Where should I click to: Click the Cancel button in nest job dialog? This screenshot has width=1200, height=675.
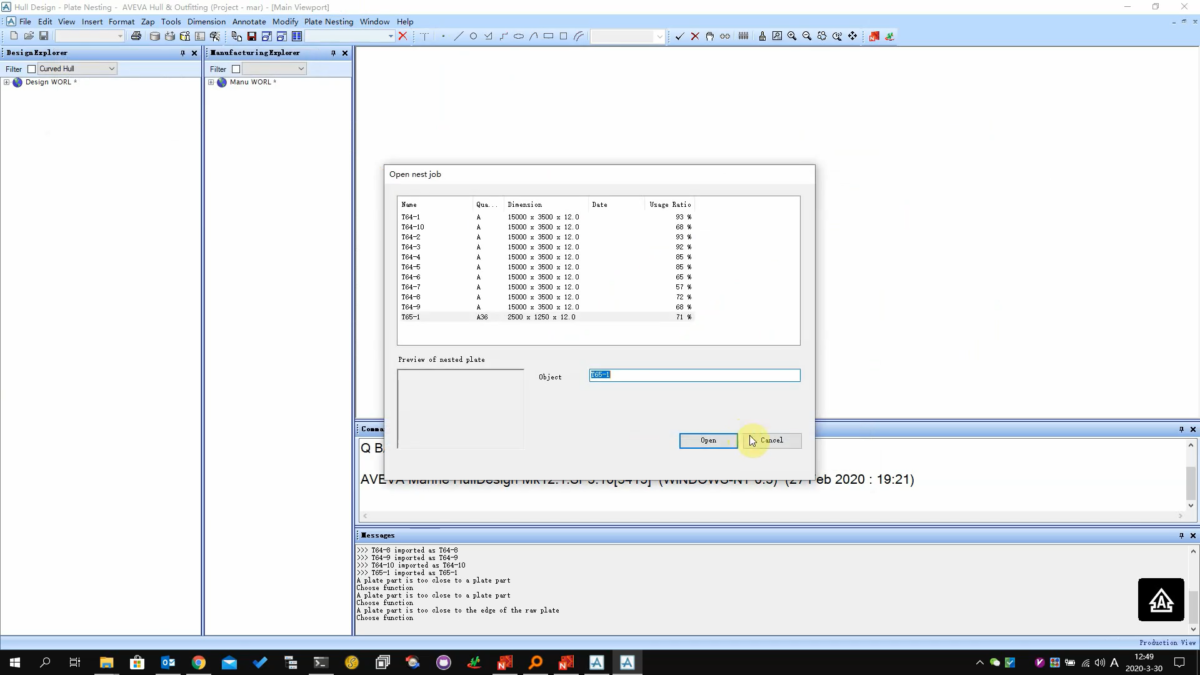click(772, 440)
